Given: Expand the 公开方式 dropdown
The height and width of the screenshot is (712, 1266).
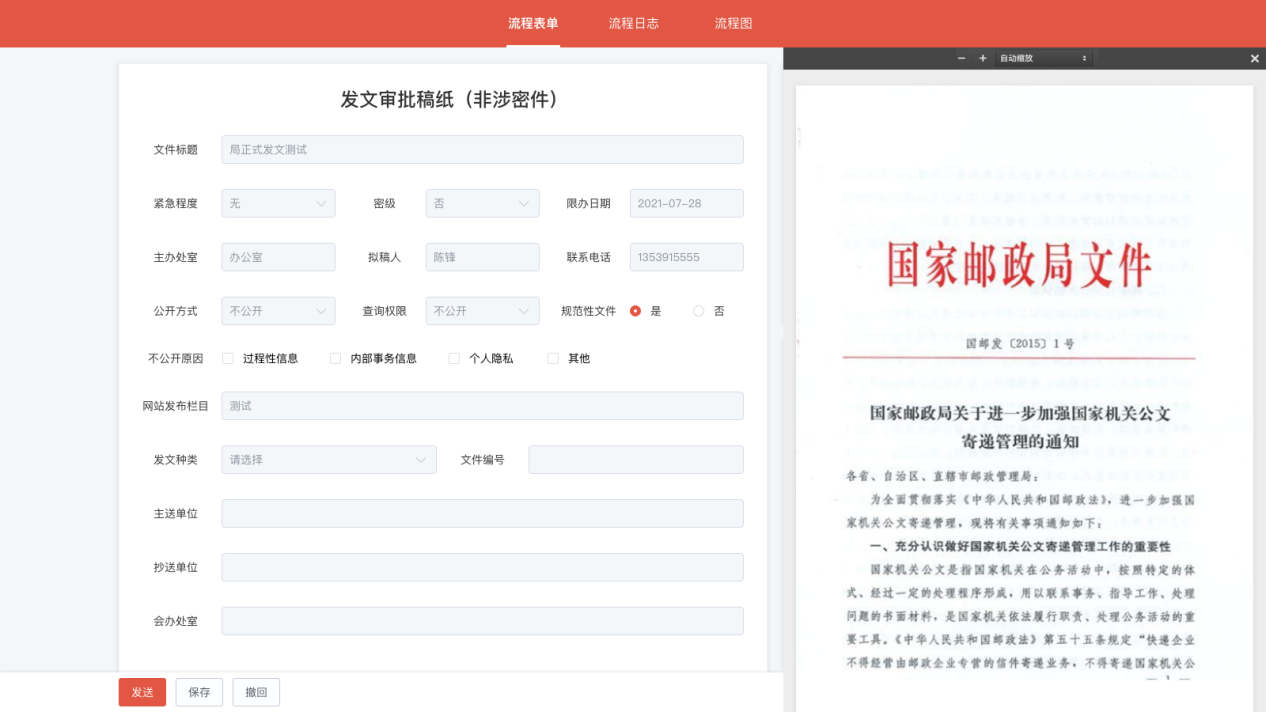Looking at the screenshot, I should coord(278,311).
